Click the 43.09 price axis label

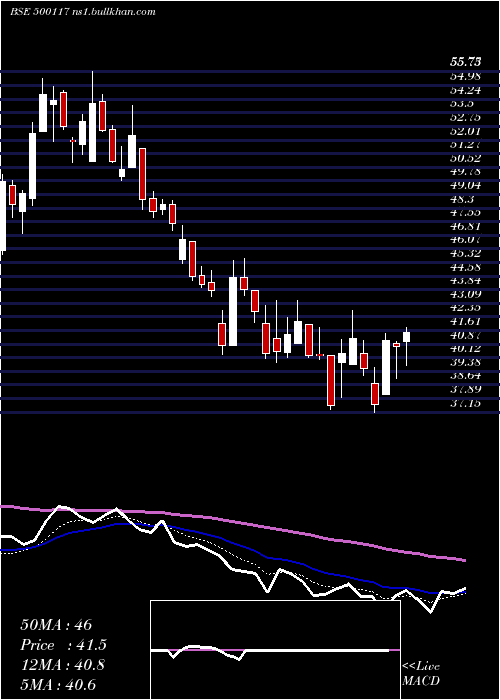tap(465, 294)
